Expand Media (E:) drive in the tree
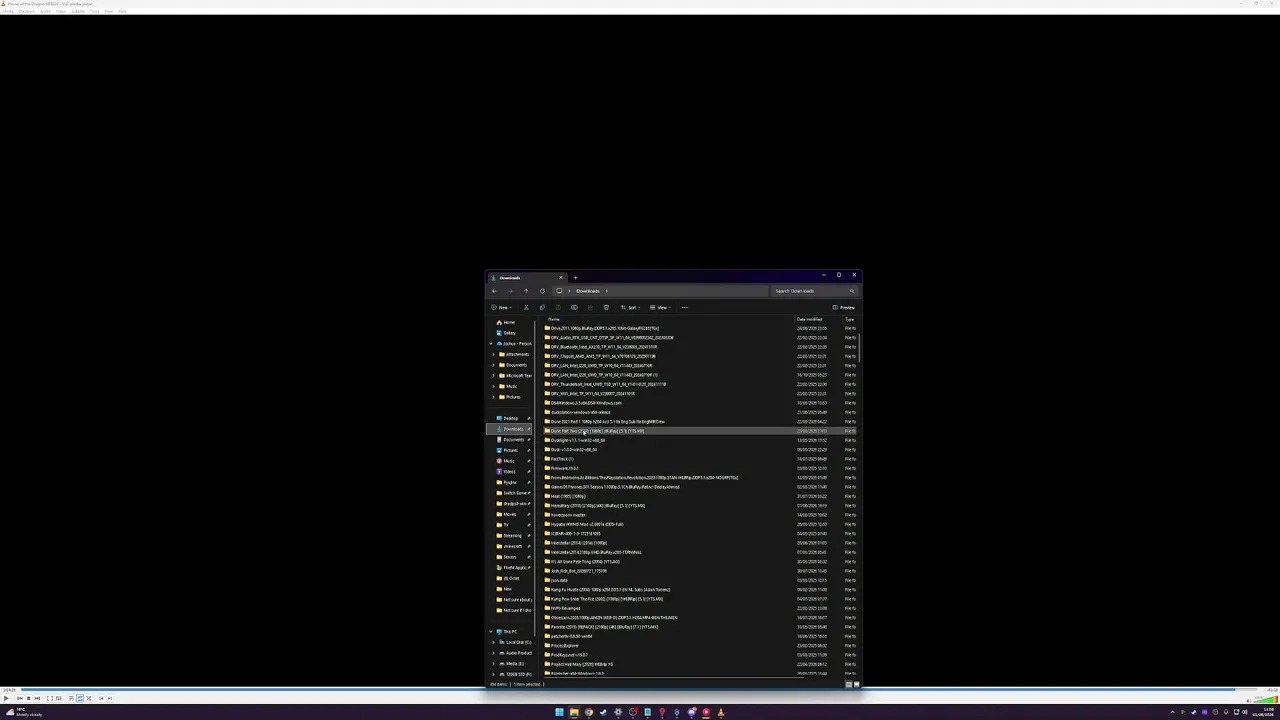 (494, 664)
